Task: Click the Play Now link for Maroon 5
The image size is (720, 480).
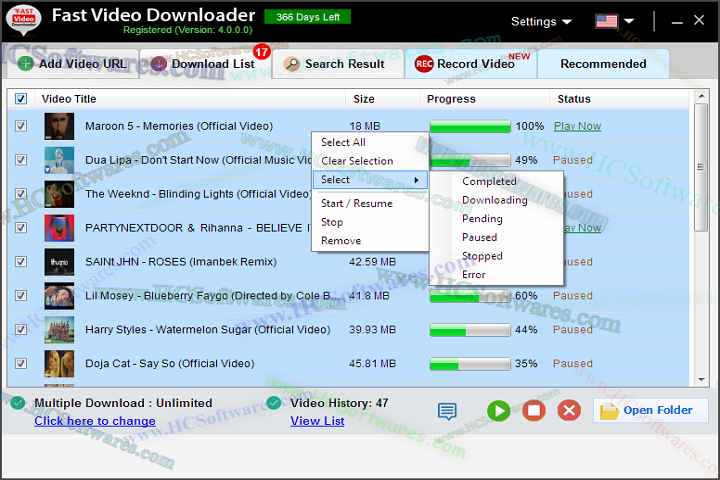Action: (577, 126)
